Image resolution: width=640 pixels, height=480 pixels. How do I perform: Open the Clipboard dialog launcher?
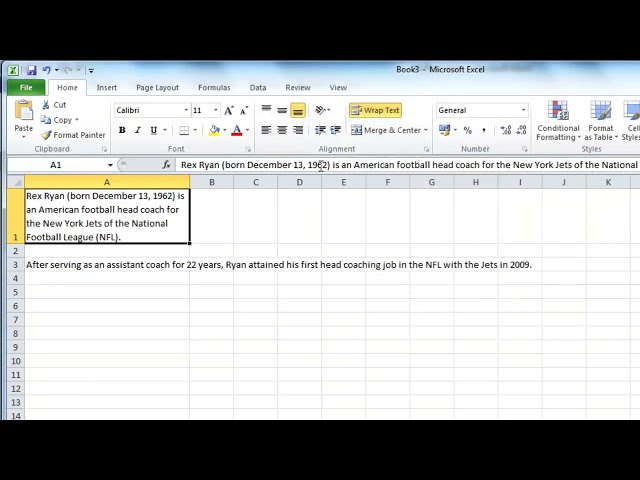pos(104,149)
